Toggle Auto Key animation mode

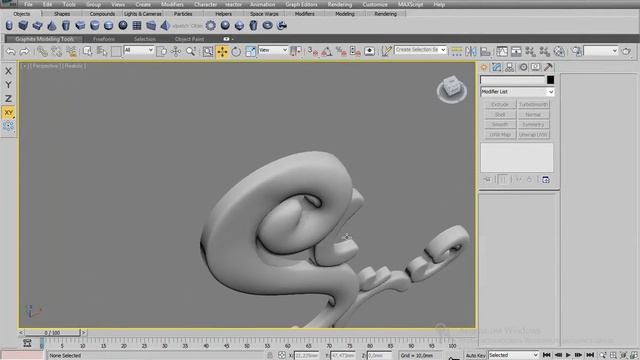[x=476, y=356]
